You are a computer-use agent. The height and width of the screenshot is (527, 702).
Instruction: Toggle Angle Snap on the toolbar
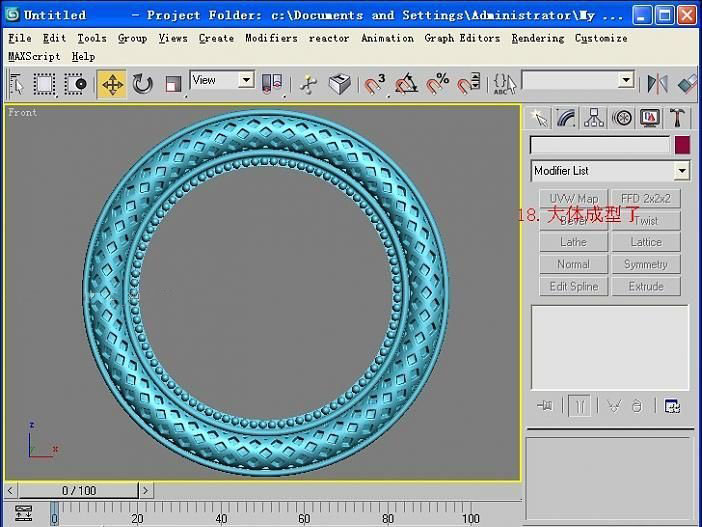406,84
